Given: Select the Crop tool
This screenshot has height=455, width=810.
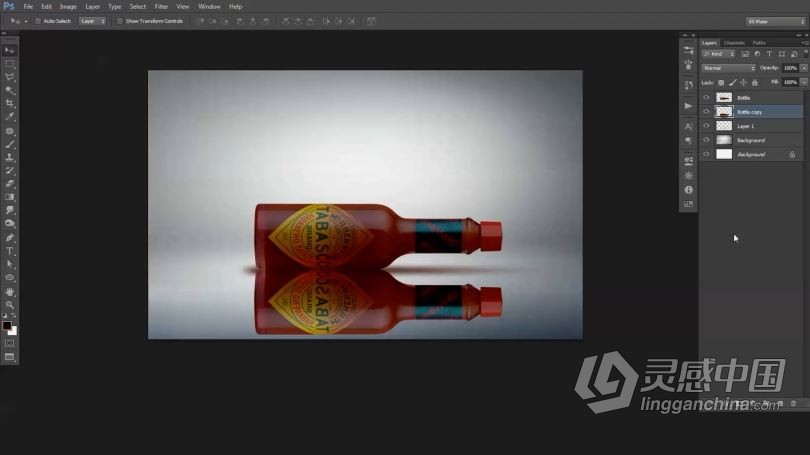Looking at the screenshot, I should pos(10,104).
